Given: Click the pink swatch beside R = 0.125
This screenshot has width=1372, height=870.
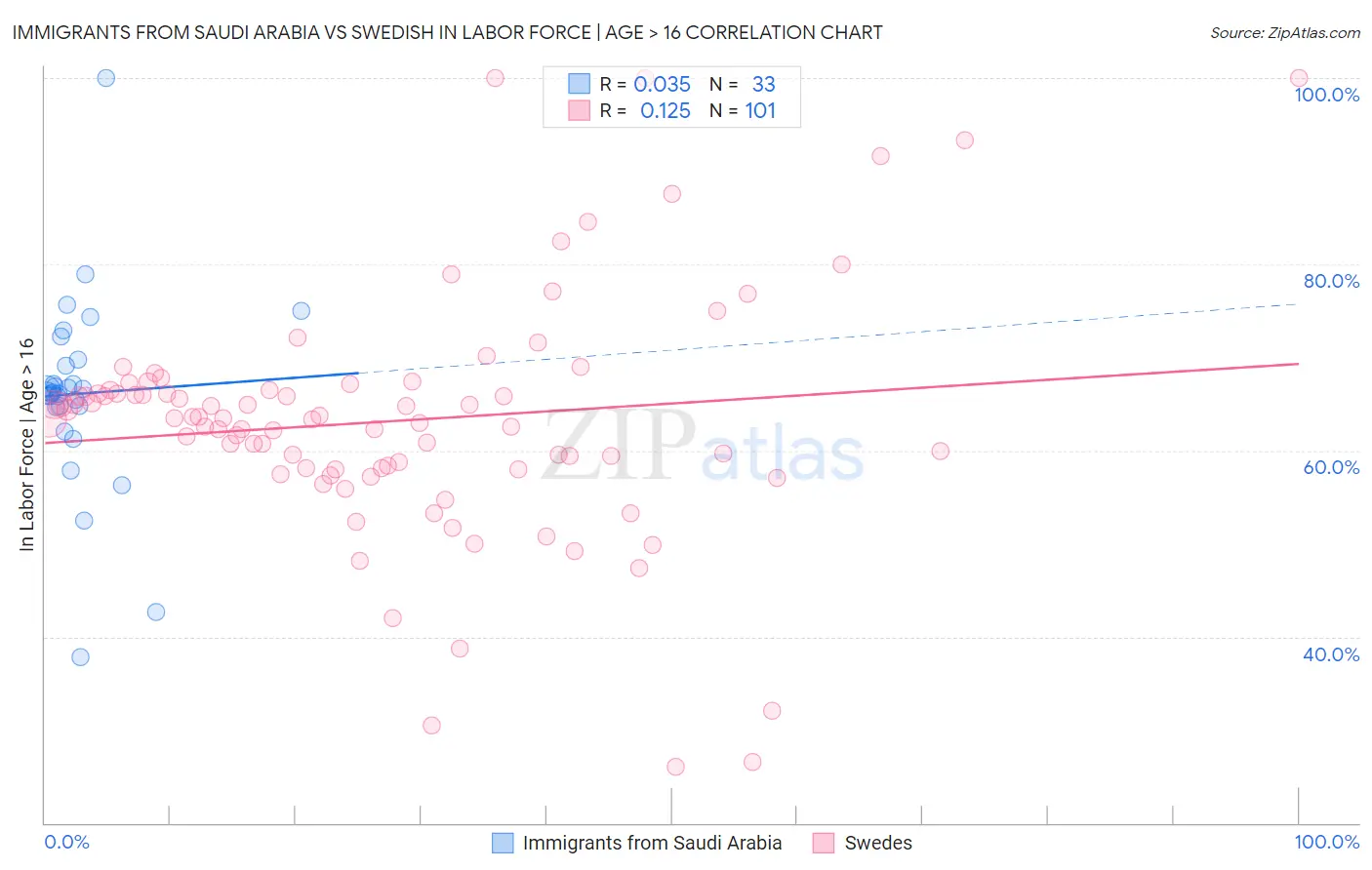Looking at the screenshot, I should point(579,110).
